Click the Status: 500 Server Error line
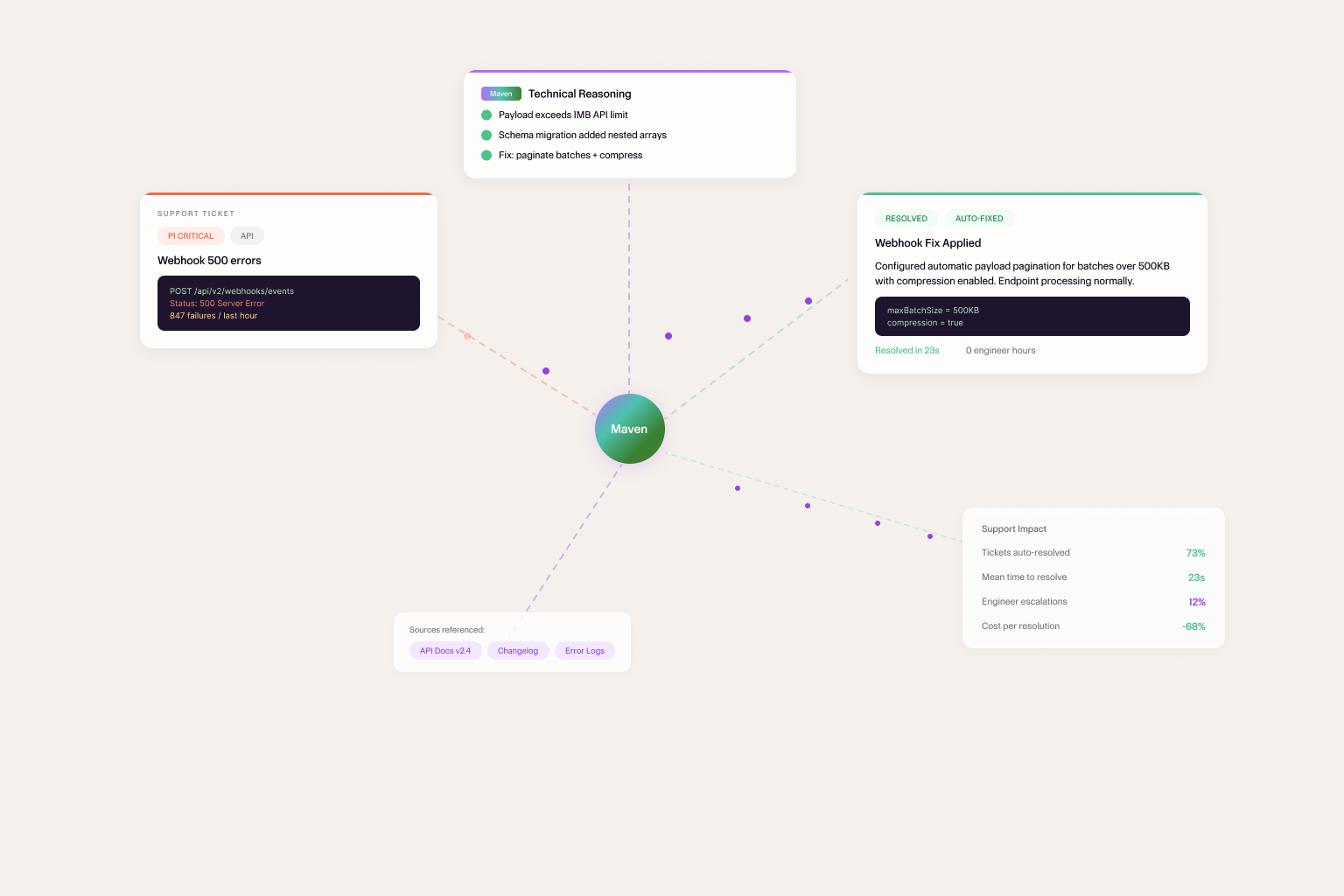This screenshot has height=896, width=1344. click(x=217, y=304)
